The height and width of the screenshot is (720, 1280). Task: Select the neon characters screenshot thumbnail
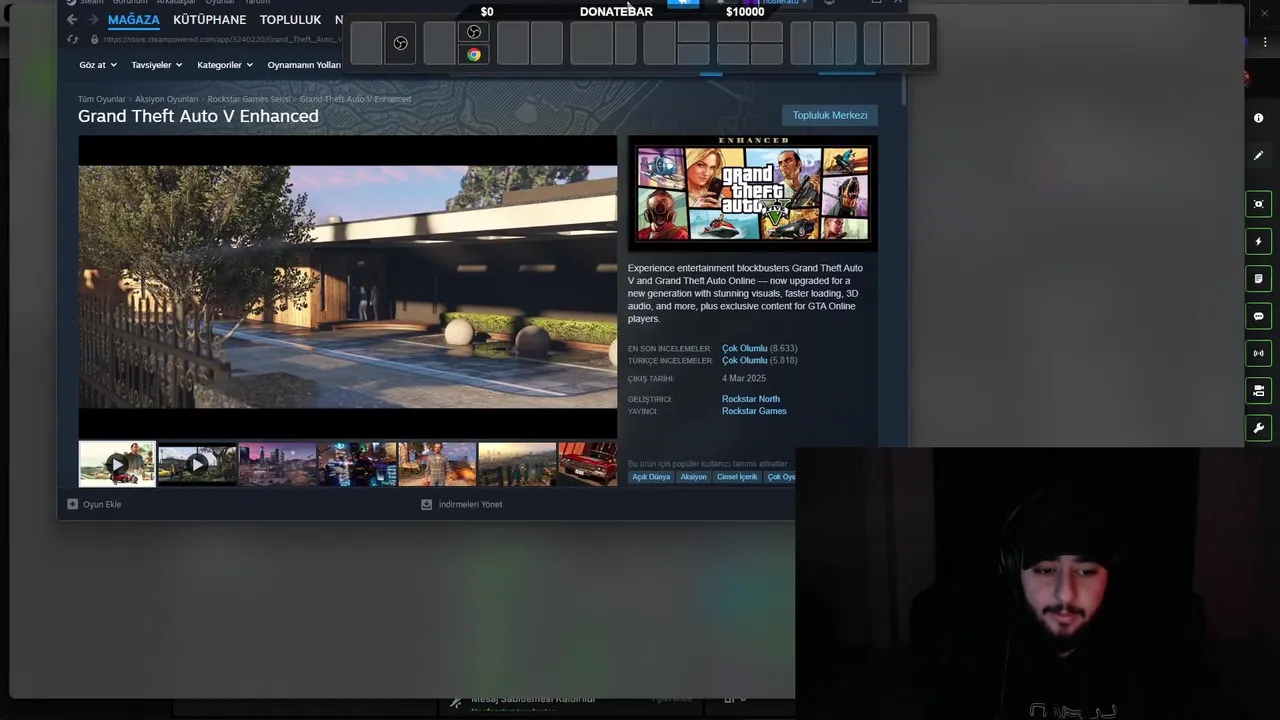pyautogui.click(x=357, y=464)
